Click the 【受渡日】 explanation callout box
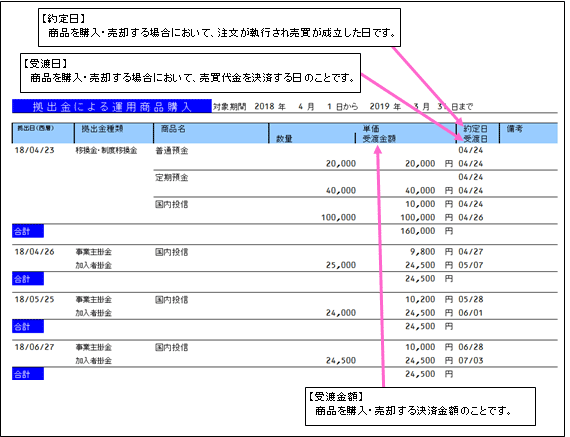The width and height of the screenshot is (570, 437). (x=190, y=73)
